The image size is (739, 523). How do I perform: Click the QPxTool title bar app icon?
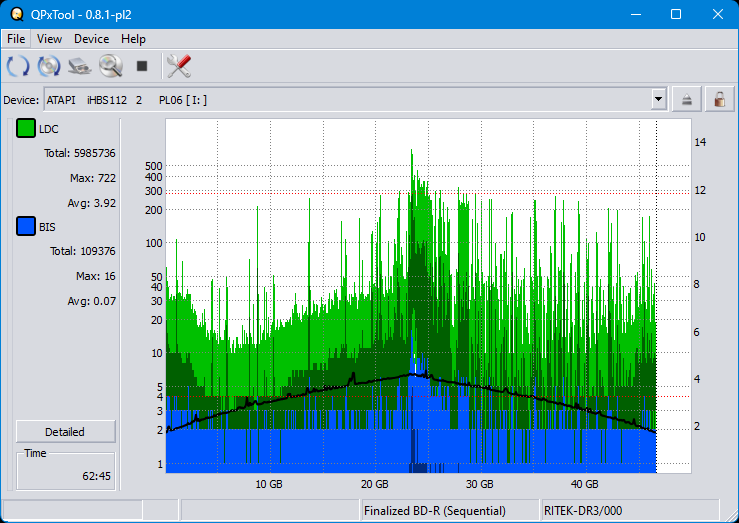(x=16, y=14)
